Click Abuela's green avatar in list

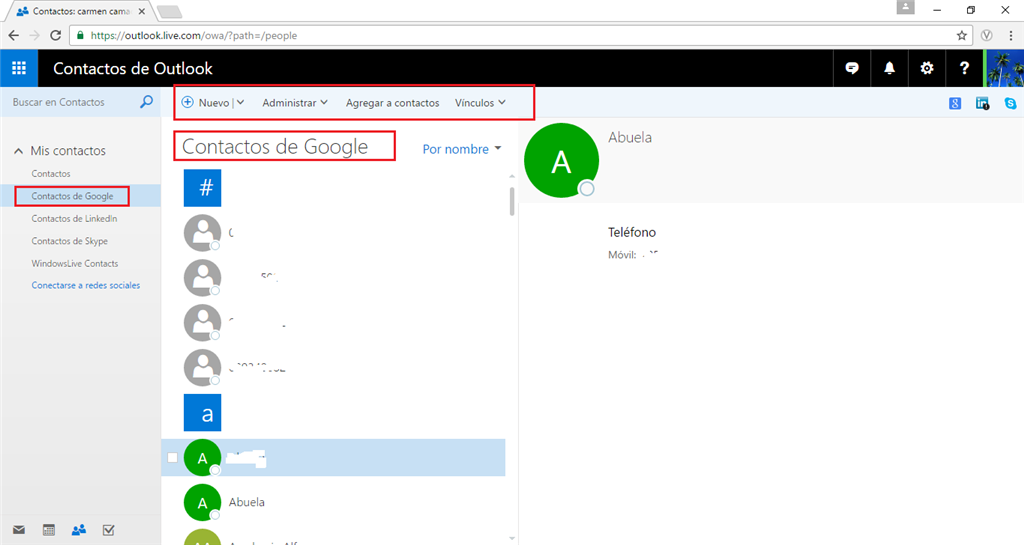point(202,503)
